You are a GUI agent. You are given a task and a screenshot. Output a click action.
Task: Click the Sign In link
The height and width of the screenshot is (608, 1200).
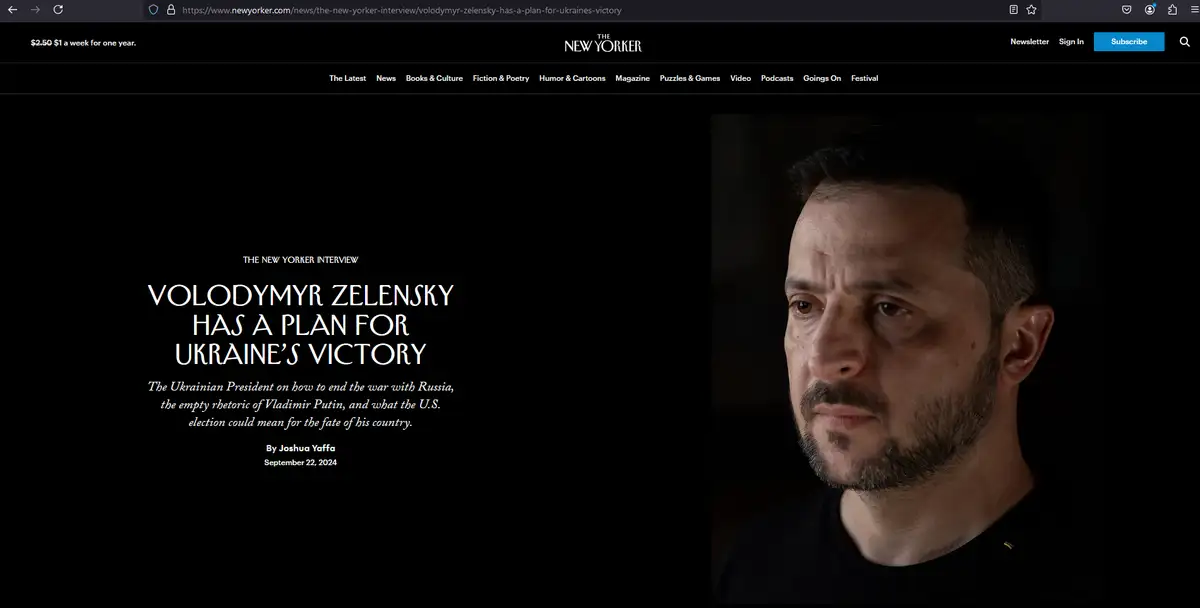coord(1071,42)
